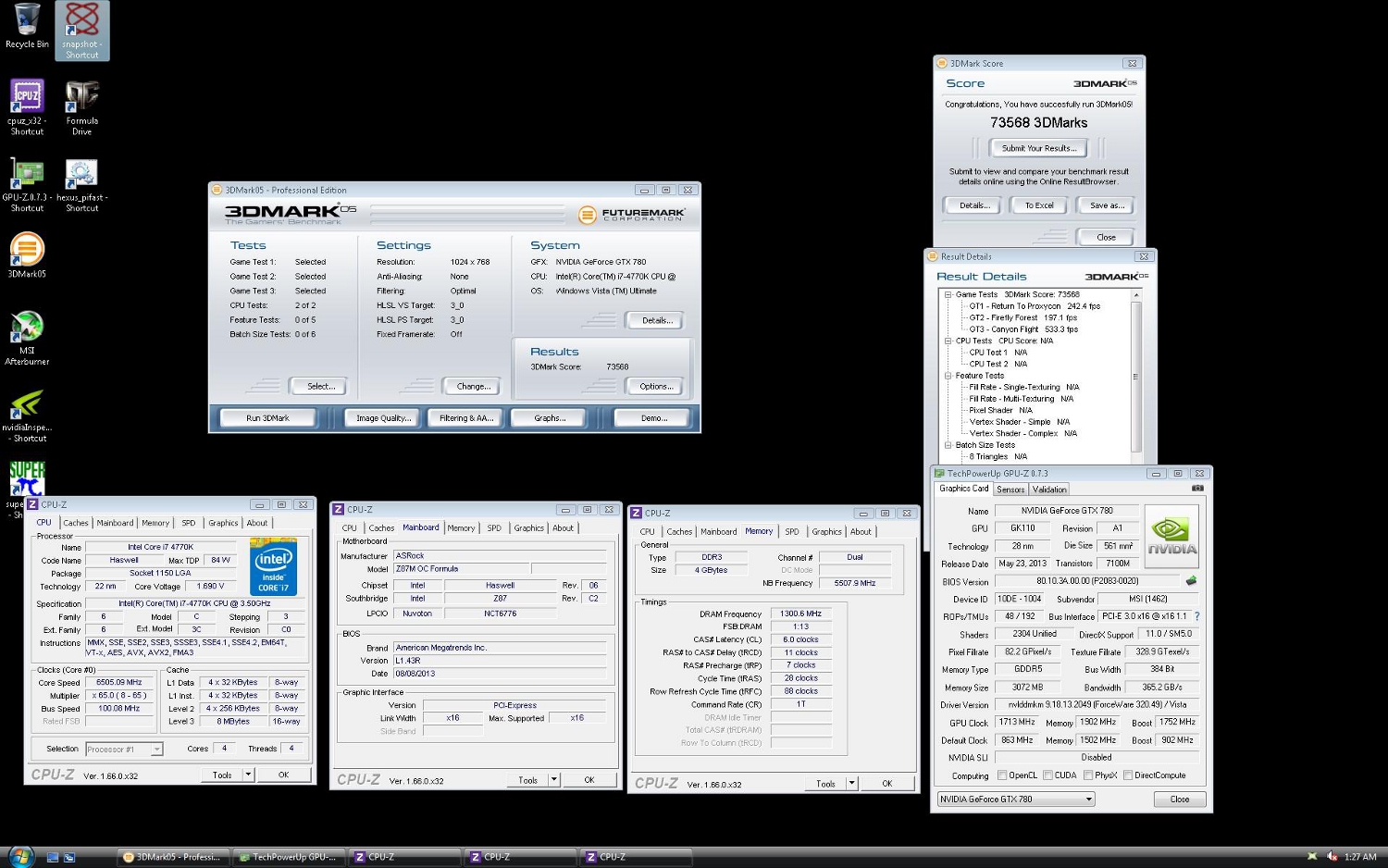Viewport: 1388px width, 868px height.
Task: Collapse the Game Tests tree node
Action: coord(948,294)
